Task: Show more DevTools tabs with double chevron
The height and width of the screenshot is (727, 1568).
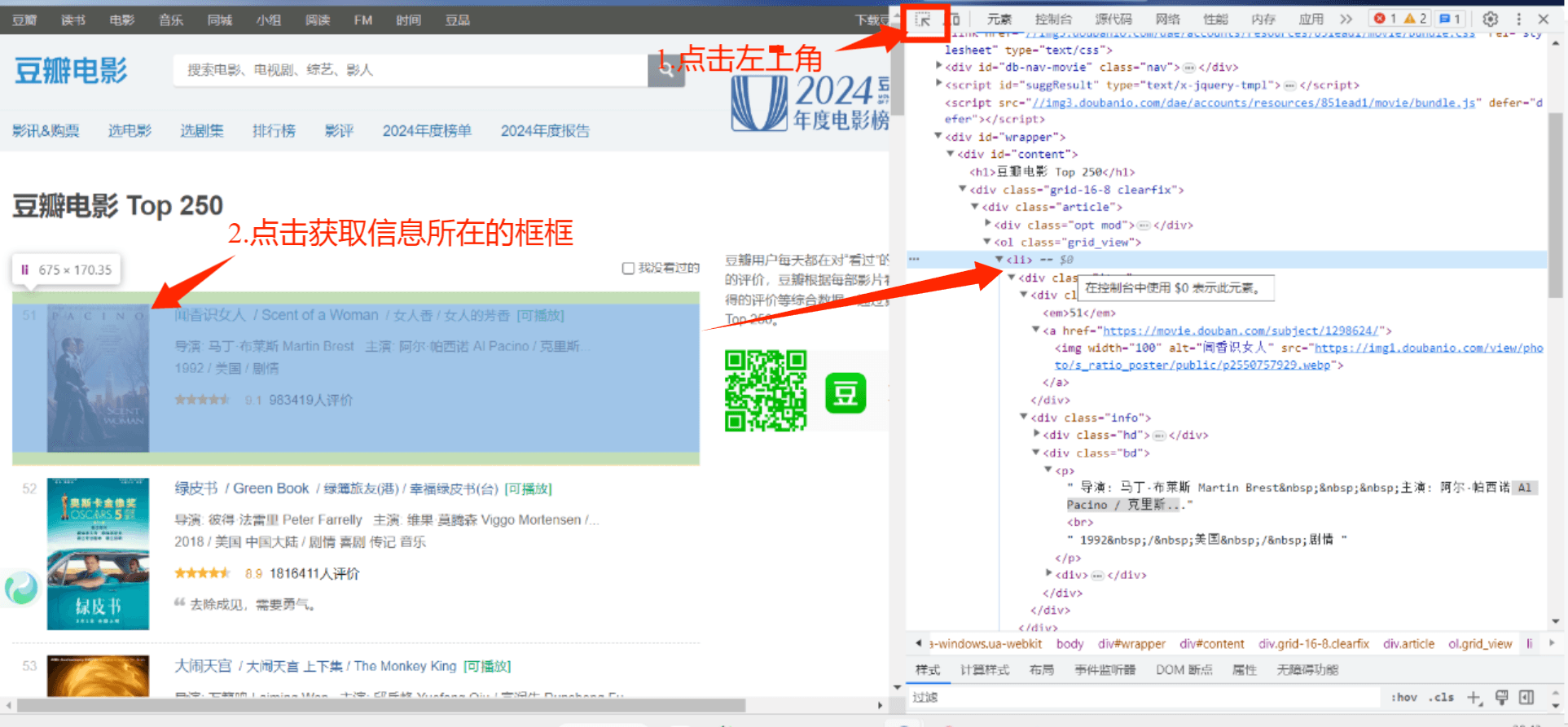Action: [1346, 19]
